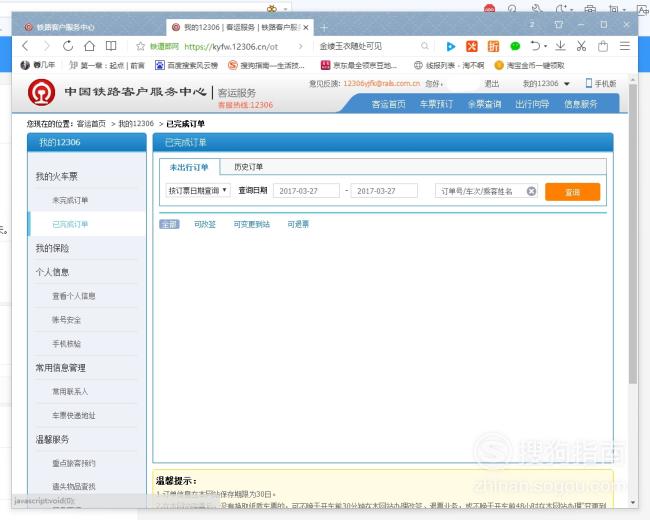Image resolution: width=650 pixels, height=520 pixels.
Task: Open 查看个人信息 in sidebar
Action: click(73, 296)
